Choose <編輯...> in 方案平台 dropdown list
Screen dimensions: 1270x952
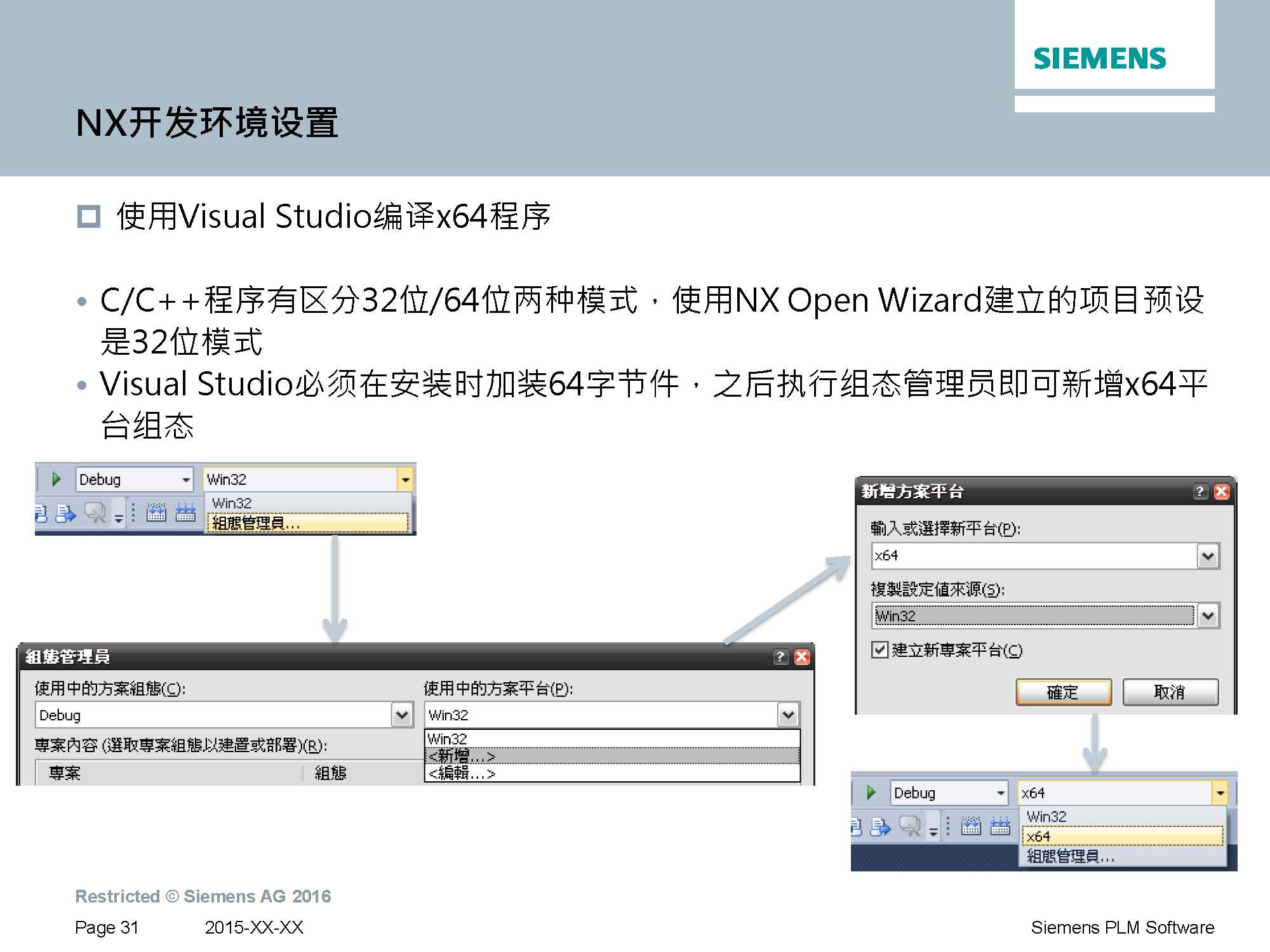pyautogui.click(x=612, y=772)
